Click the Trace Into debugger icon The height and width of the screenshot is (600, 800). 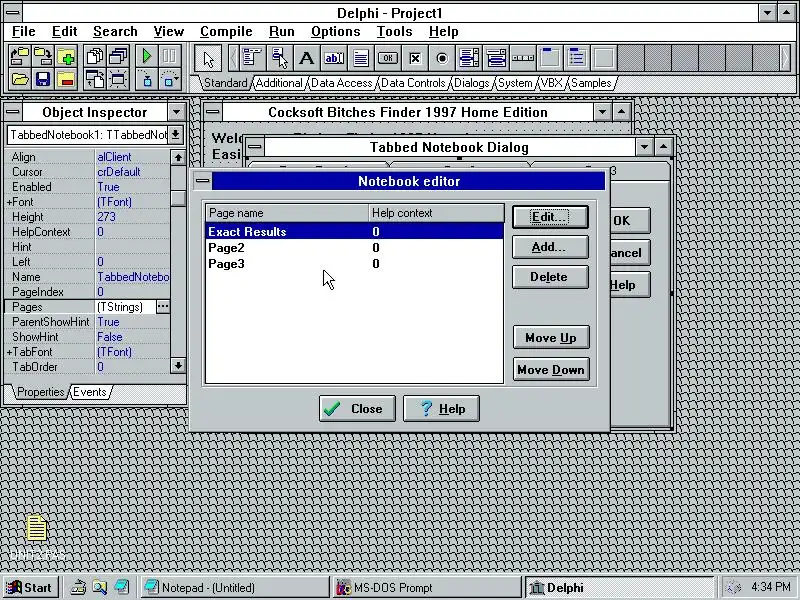[147, 80]
